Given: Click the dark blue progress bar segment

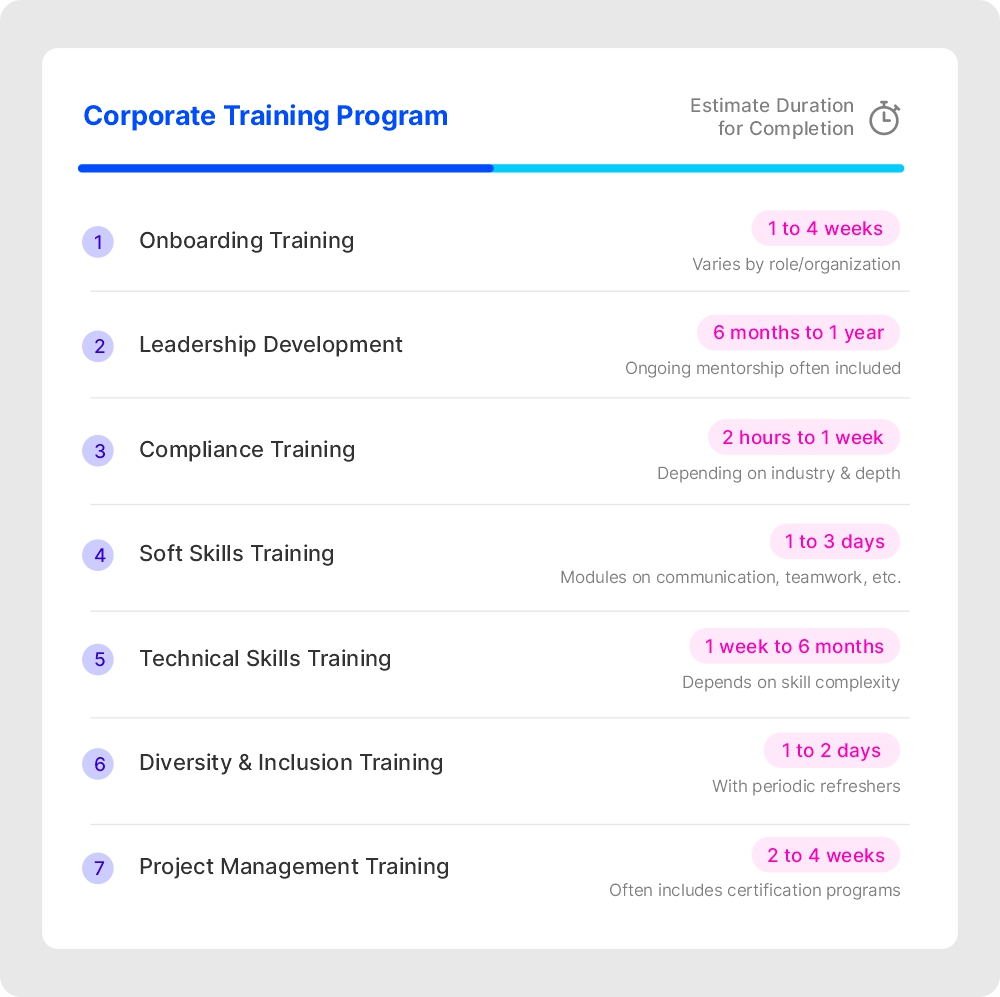Looking at the screenshot, I should [286, 168].
